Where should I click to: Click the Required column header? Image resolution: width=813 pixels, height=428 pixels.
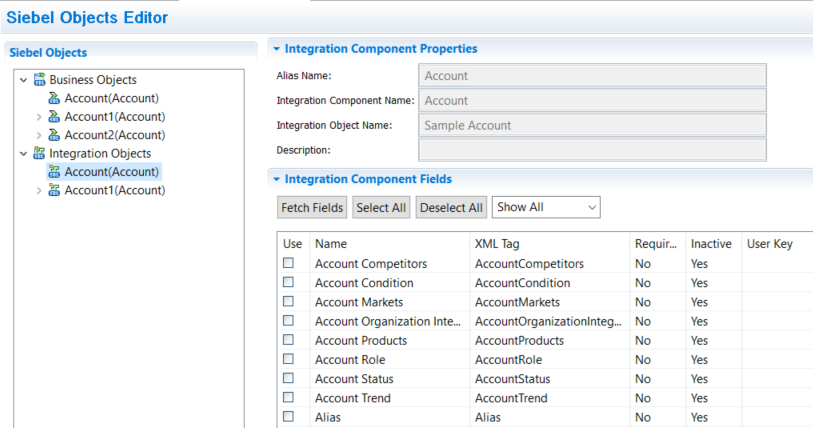click(x=656, y=244)
